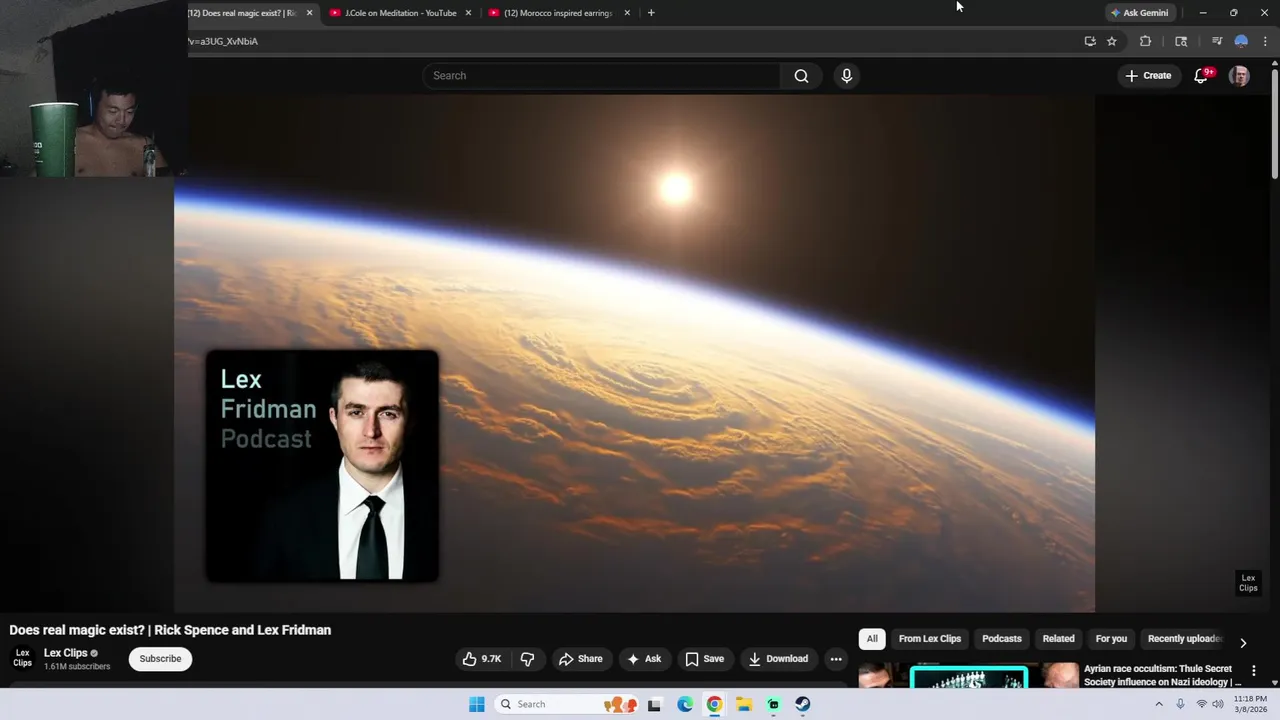Close the 'Does real magic exist?' tab
The height and width of the screenshot is (720, 1280).
[309, 13]
